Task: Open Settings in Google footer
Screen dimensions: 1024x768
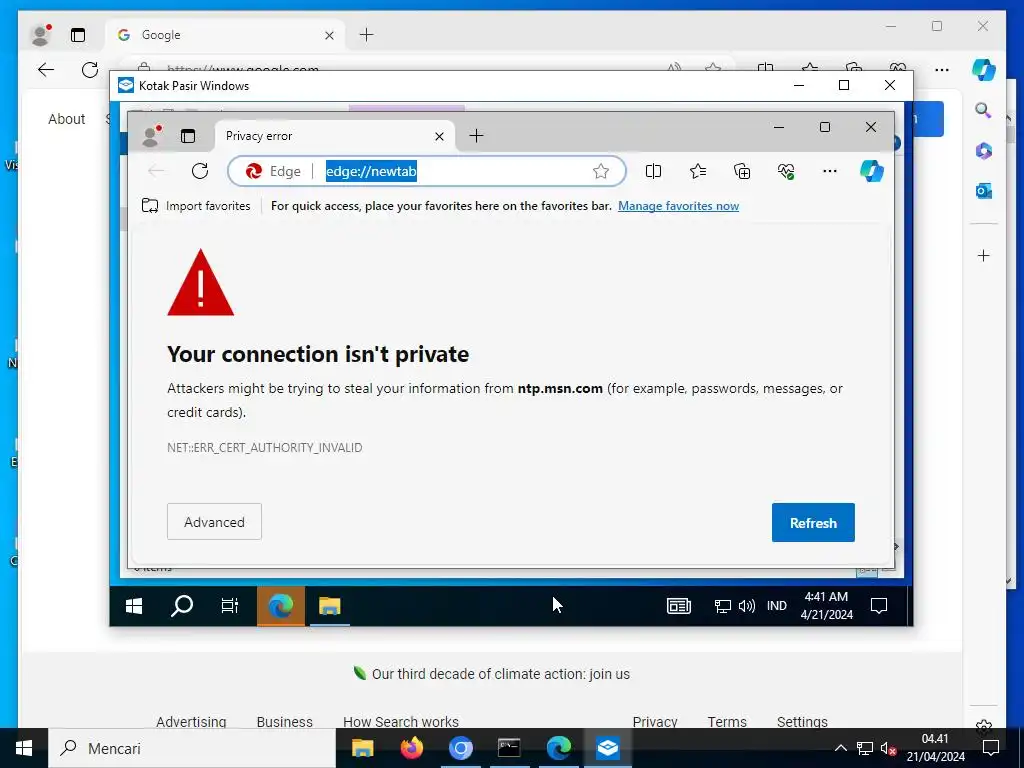Action: 802,722
